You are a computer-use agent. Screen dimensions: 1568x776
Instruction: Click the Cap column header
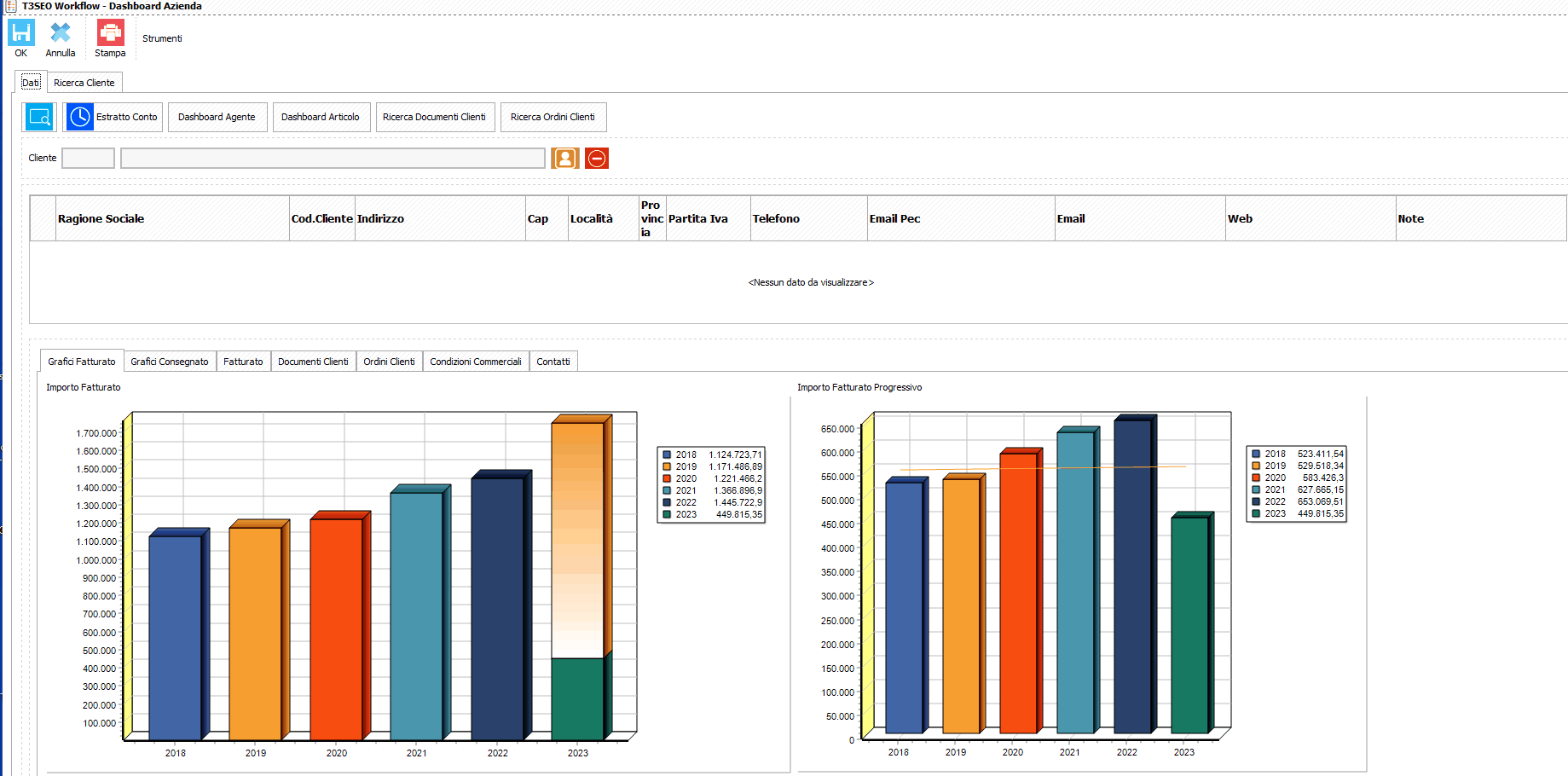click(x=547, y=218)
